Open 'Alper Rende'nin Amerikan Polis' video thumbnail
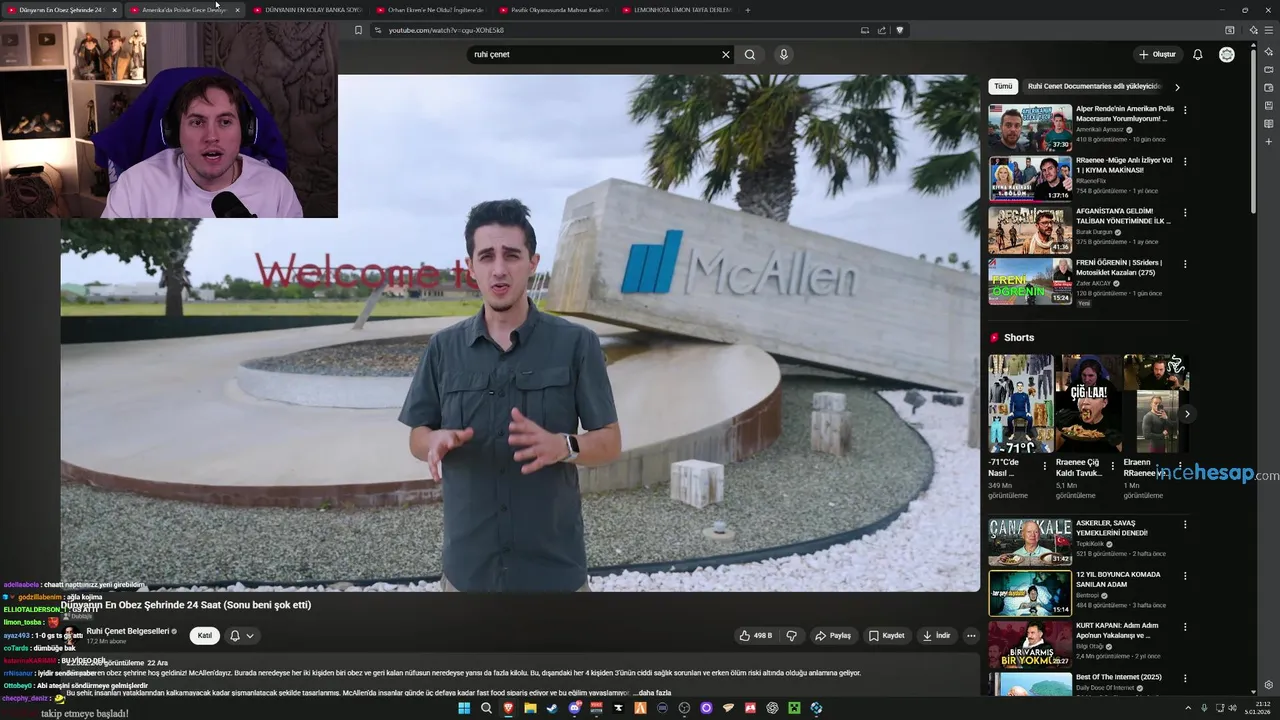The width and height of the screenshot is (1280, 720). pyautogui.click(x=1030, y=127)
